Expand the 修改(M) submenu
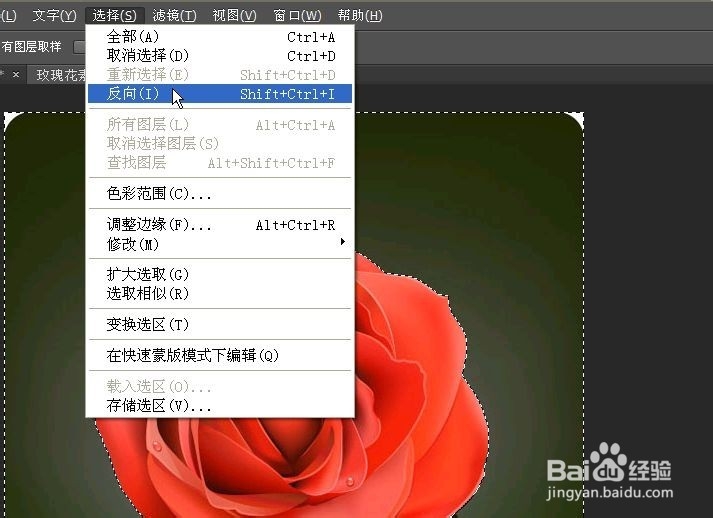This screenshot has width=713, height=518. coord(220,244)
